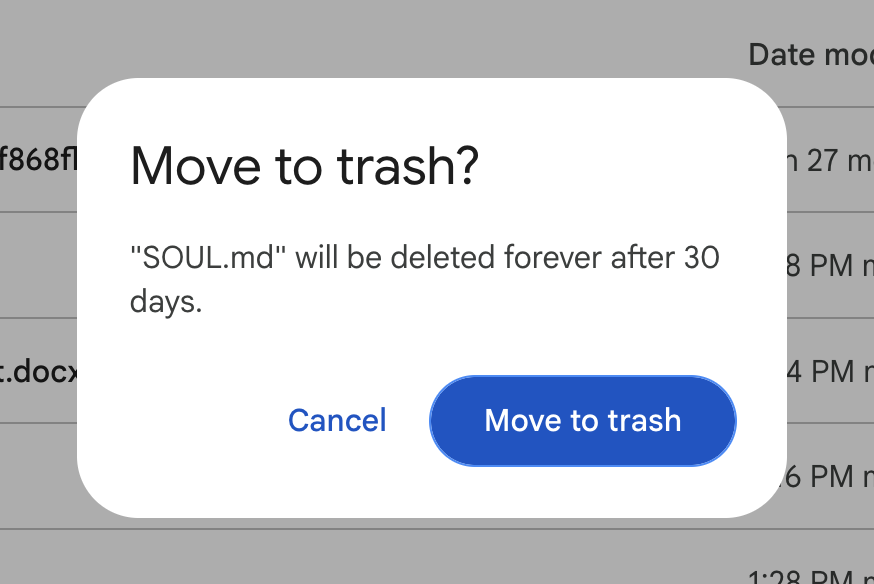Screen dimensions: 874x584
Task: Confirm with the blue Move to trash button
Action: coord(582,420)
